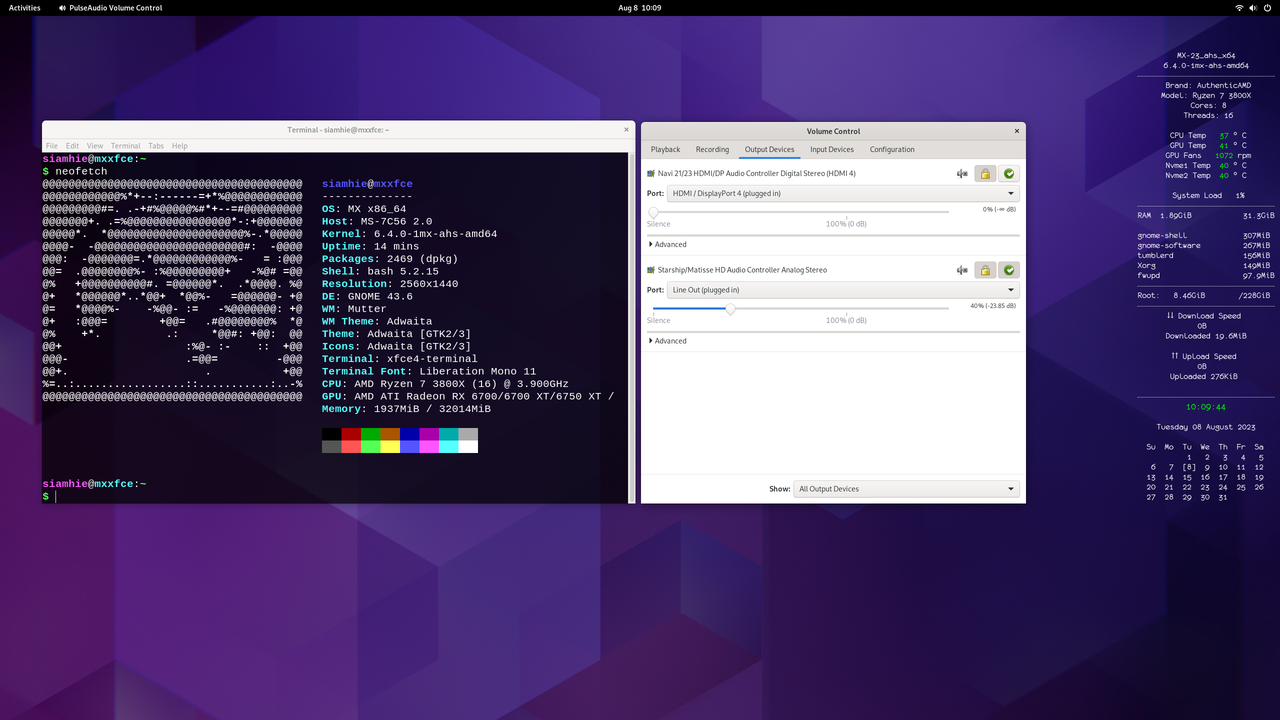Click the 'neofetch' command text
This screenshot has height=720, width=1280.
pyautogui.click(x=81, y=172)
